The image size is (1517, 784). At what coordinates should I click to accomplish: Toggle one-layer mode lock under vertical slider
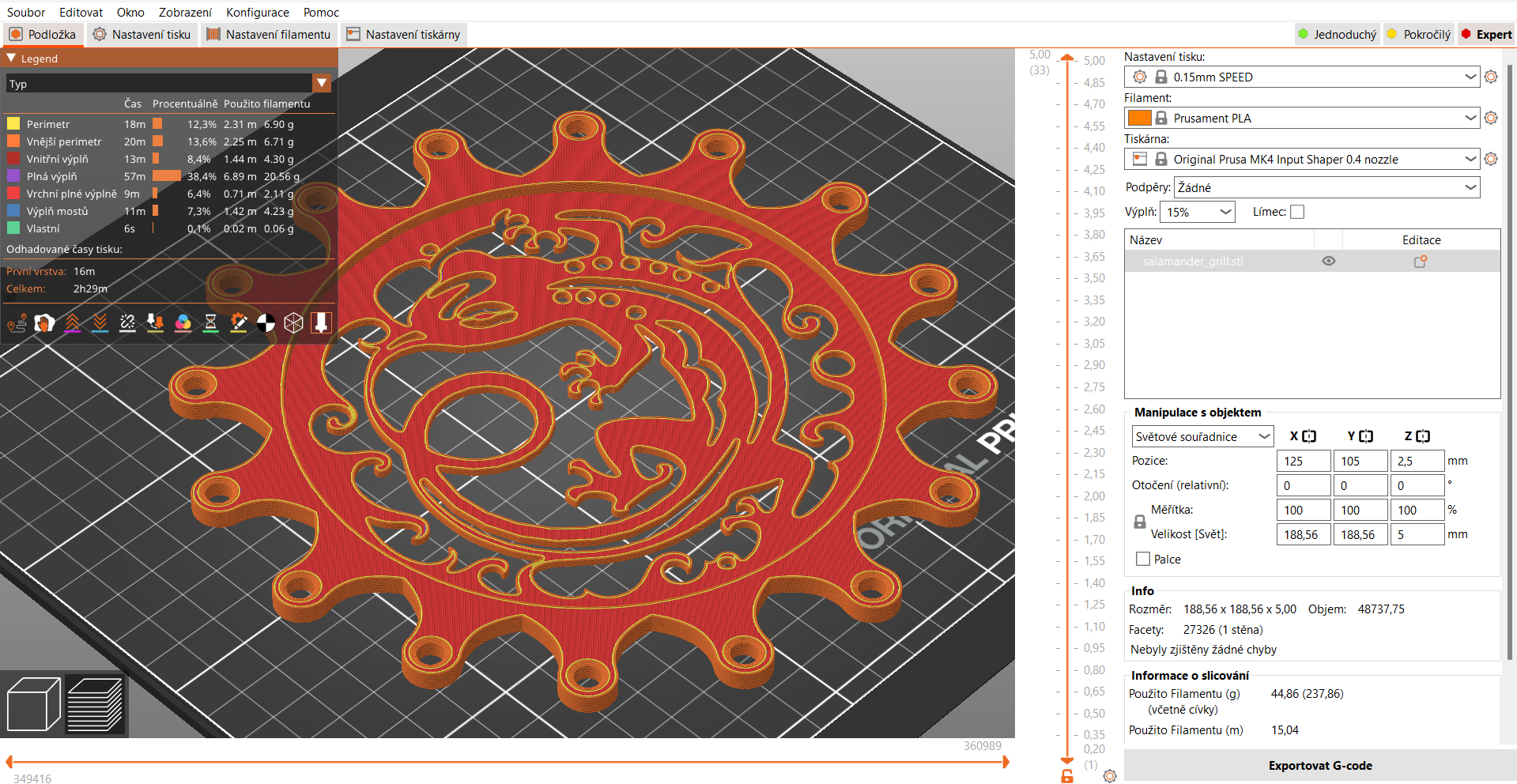[x=1067, y=776]
